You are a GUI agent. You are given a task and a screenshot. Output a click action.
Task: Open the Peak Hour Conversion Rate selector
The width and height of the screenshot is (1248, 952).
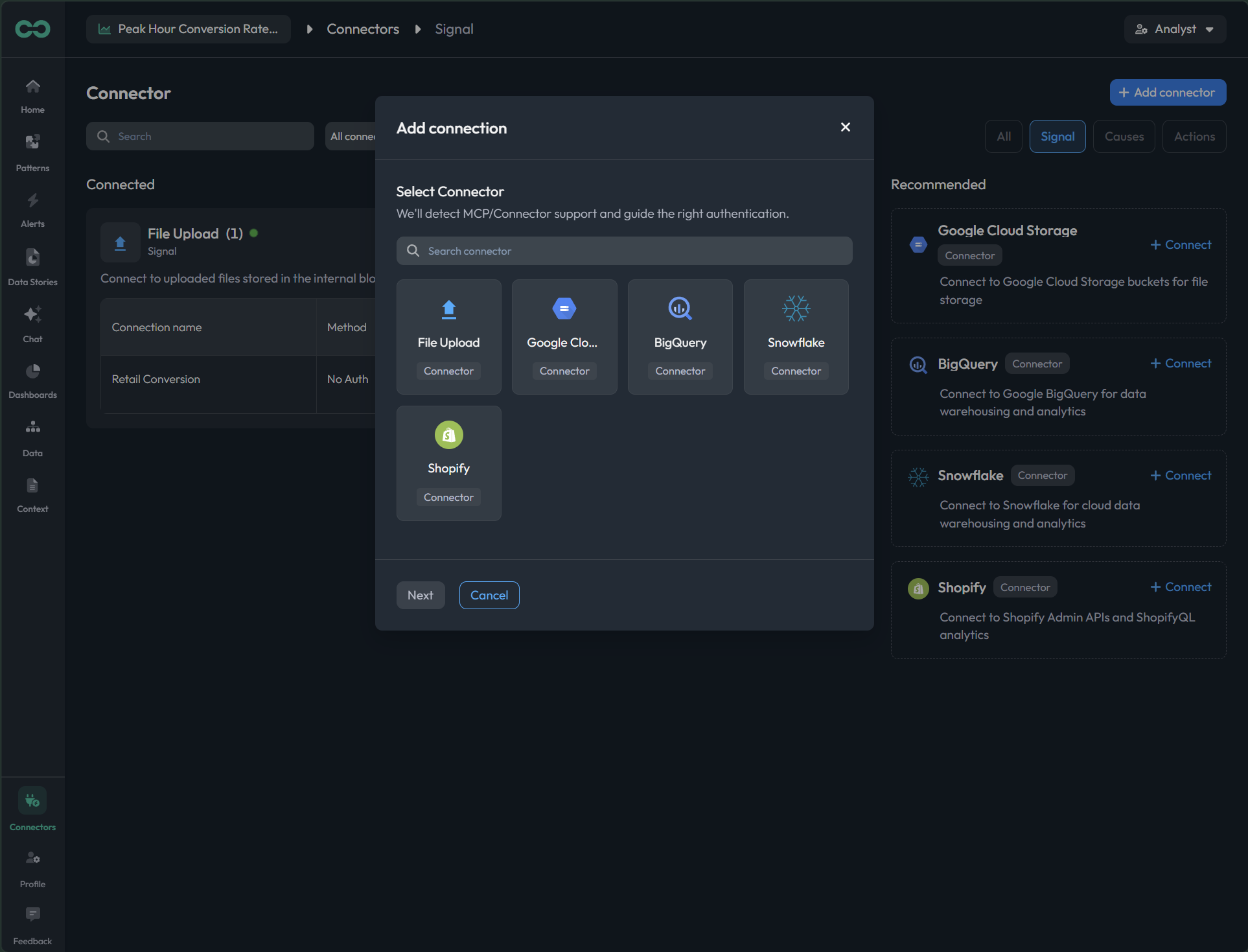[x=189, y=29]
